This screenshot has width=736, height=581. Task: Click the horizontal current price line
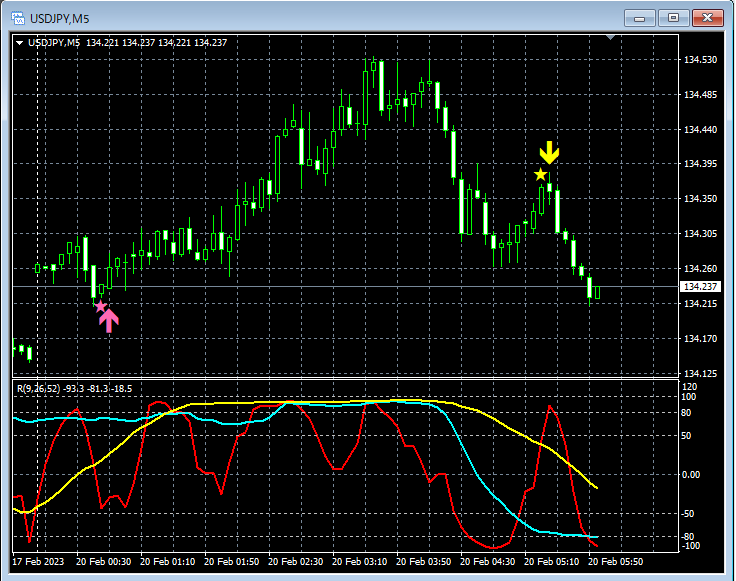click(345, 286)
